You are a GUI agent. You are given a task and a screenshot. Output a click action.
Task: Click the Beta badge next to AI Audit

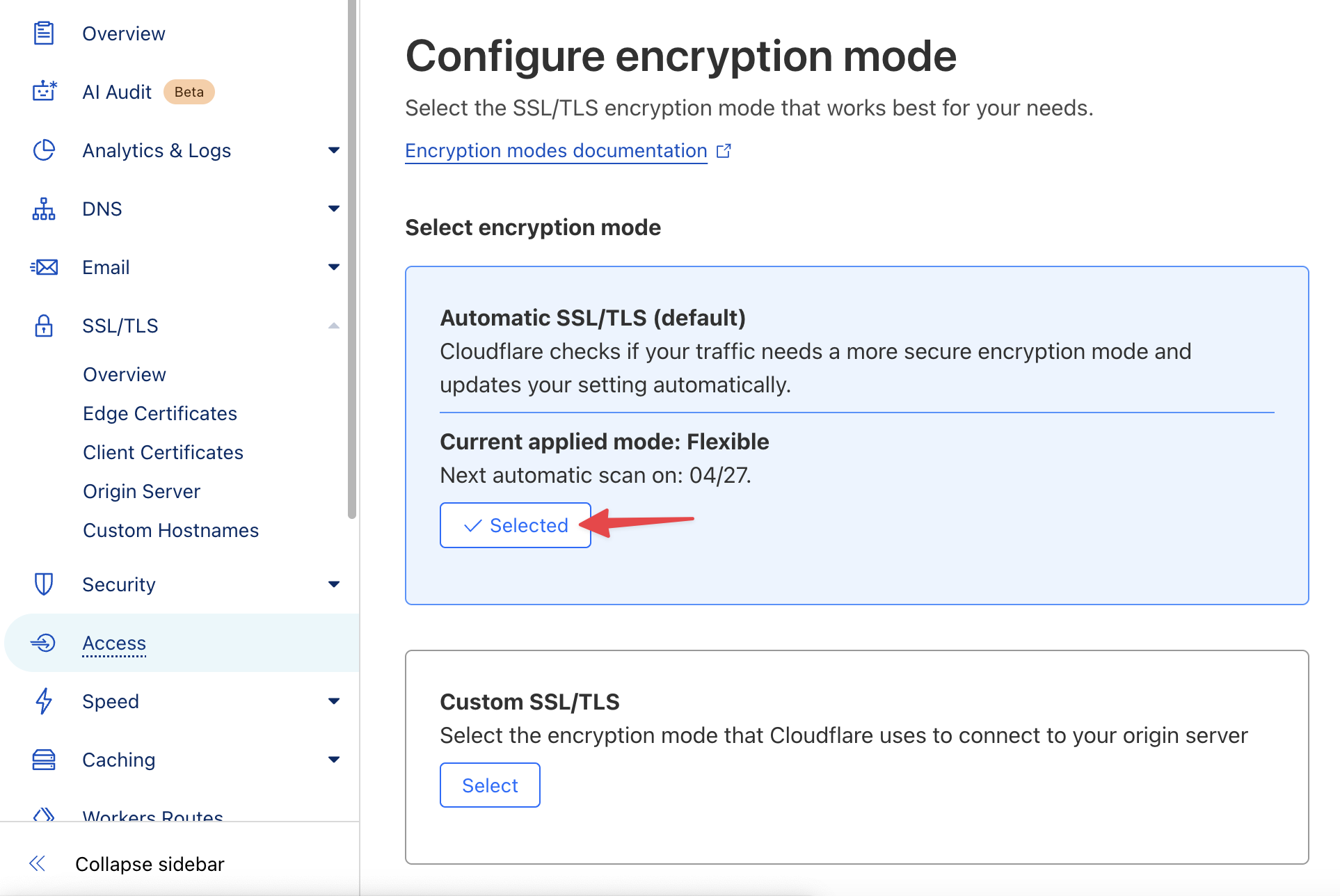coord(189,92)
